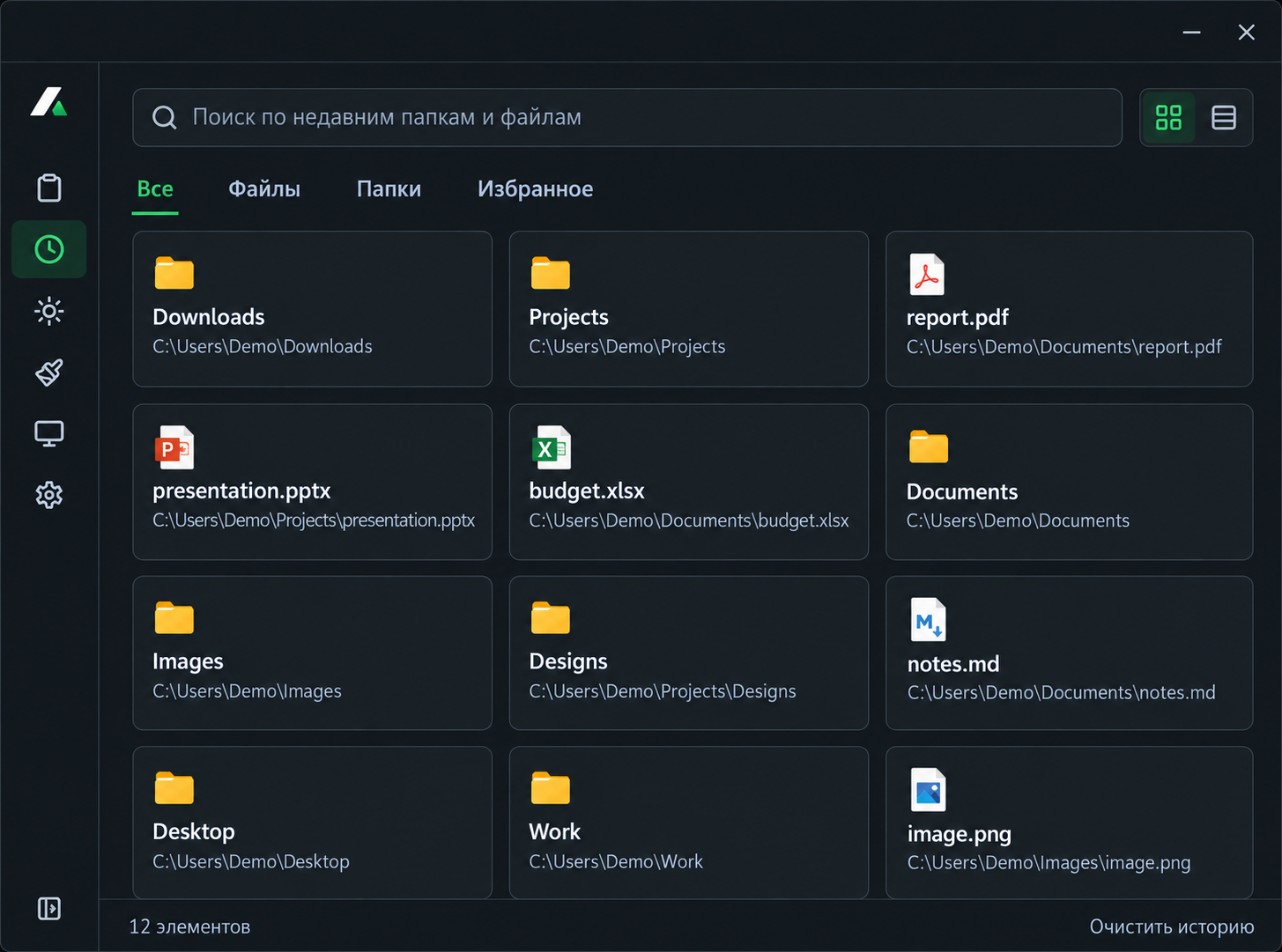Screen dimensions: 1282x952
Task: Click the Designs folder icon
Action: 550,617
